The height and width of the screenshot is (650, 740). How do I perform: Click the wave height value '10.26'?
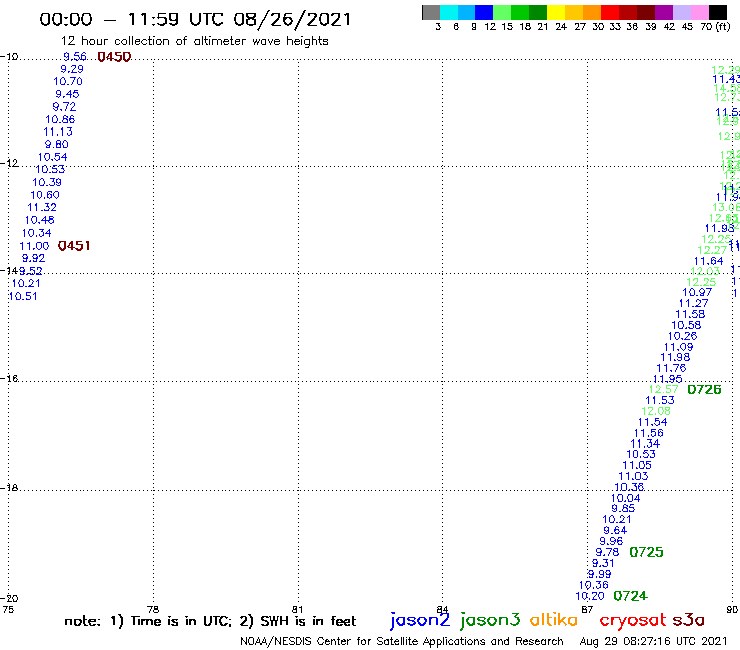682,336
